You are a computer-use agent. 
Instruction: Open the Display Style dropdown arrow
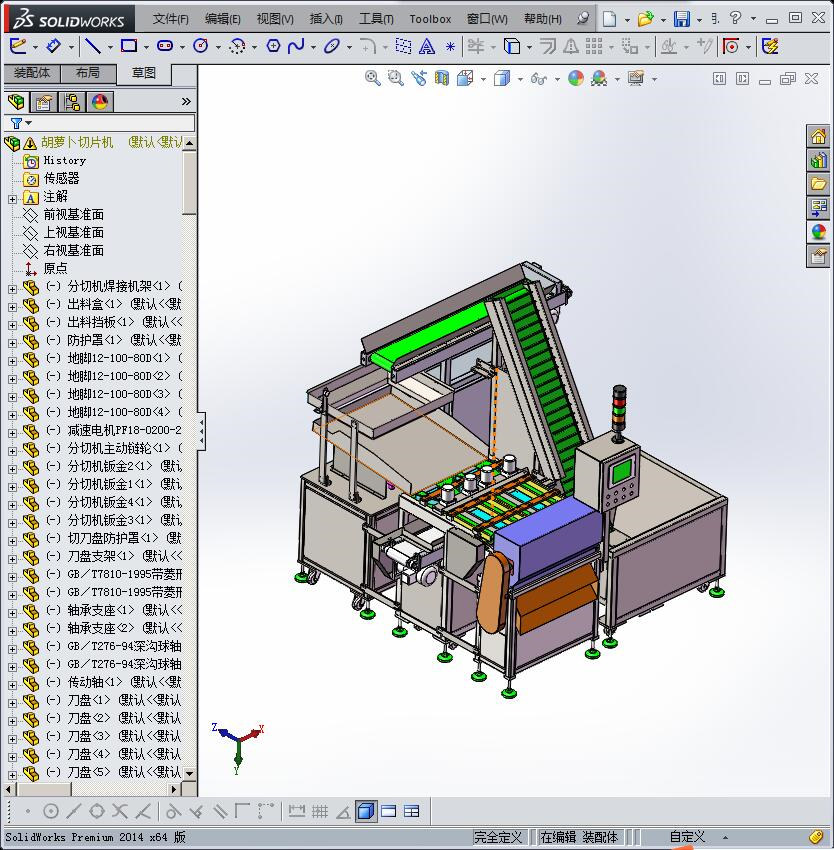tap(520, 80)
